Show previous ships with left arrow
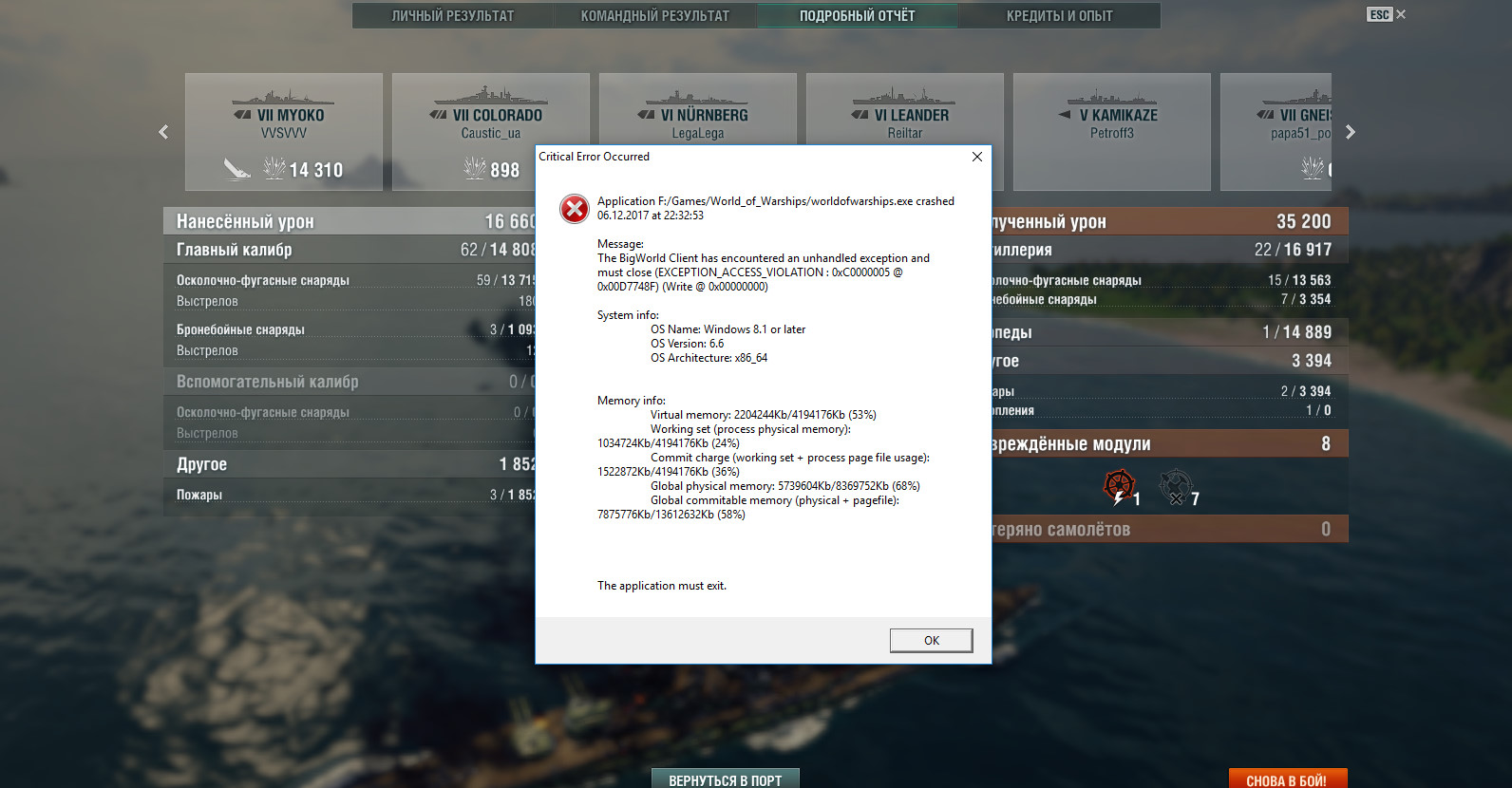 (163, 132)
